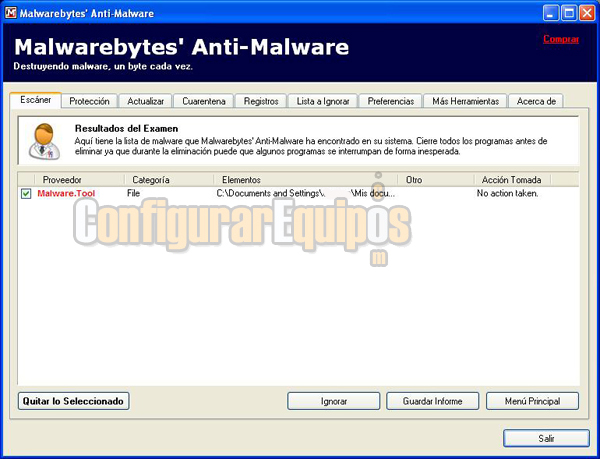Switch to the Escáner tab

click(36, 100)
